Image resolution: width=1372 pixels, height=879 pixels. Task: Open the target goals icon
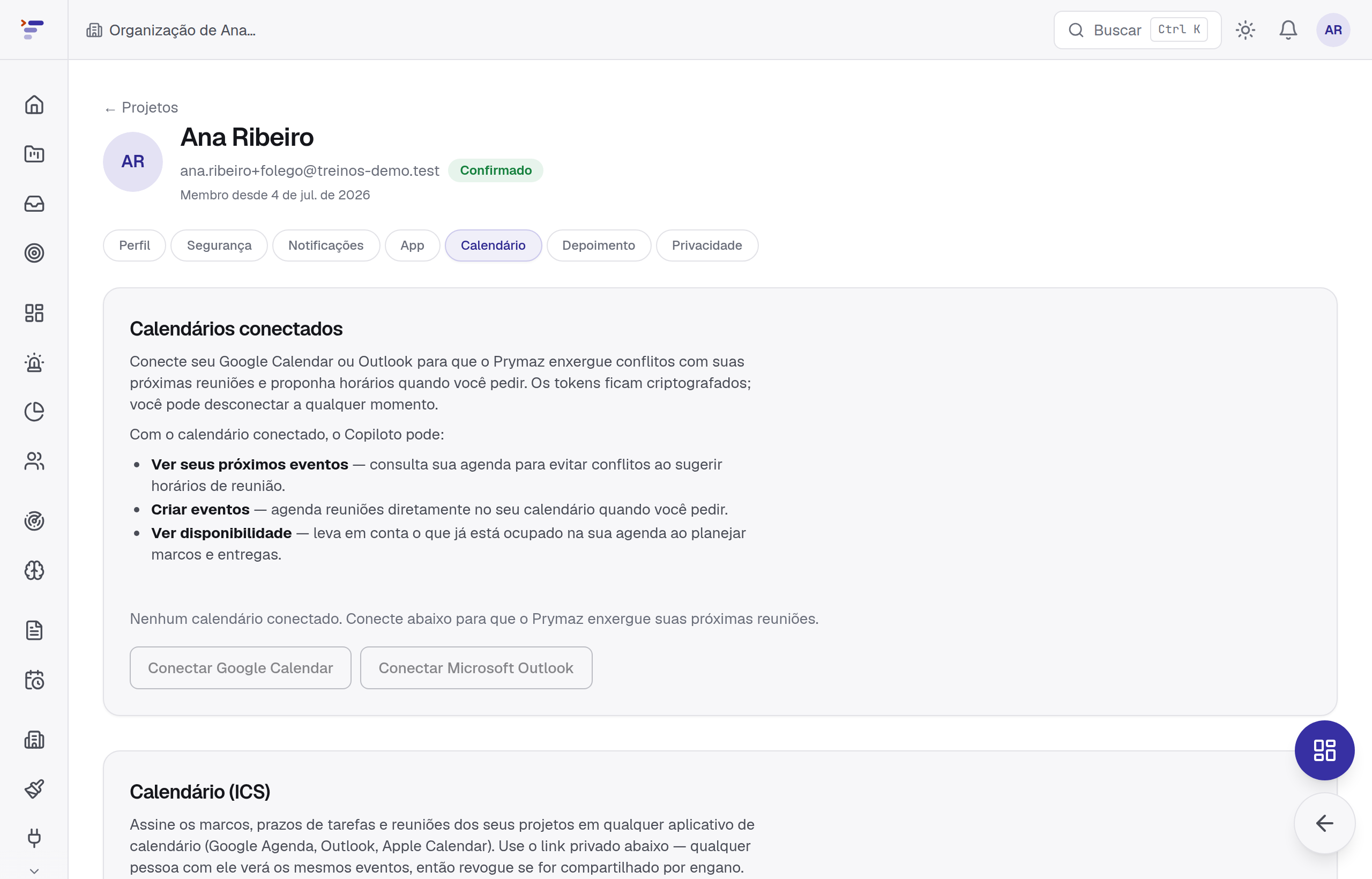click(34, 253)
